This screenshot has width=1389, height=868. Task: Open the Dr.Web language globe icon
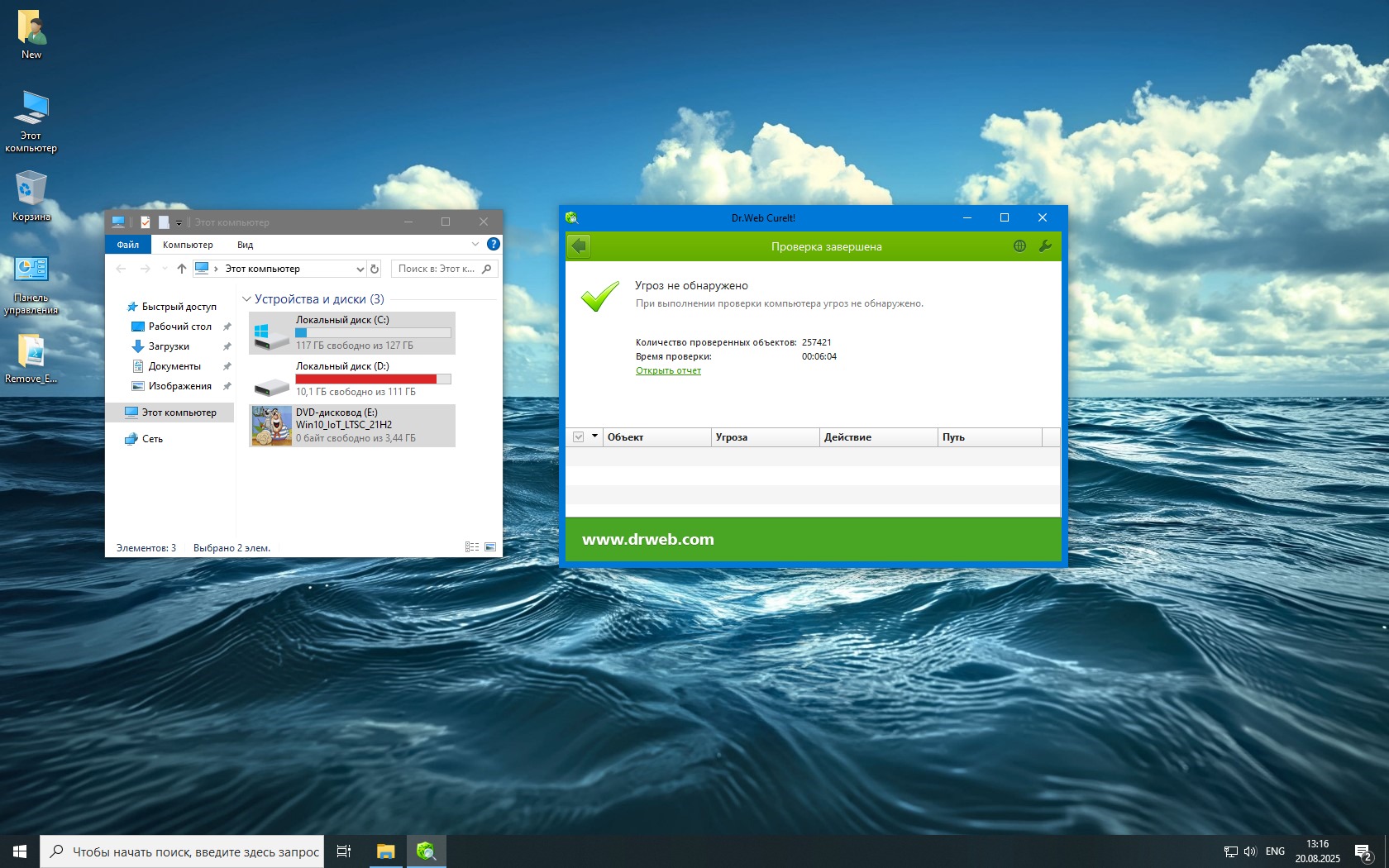click(1019, 246)
